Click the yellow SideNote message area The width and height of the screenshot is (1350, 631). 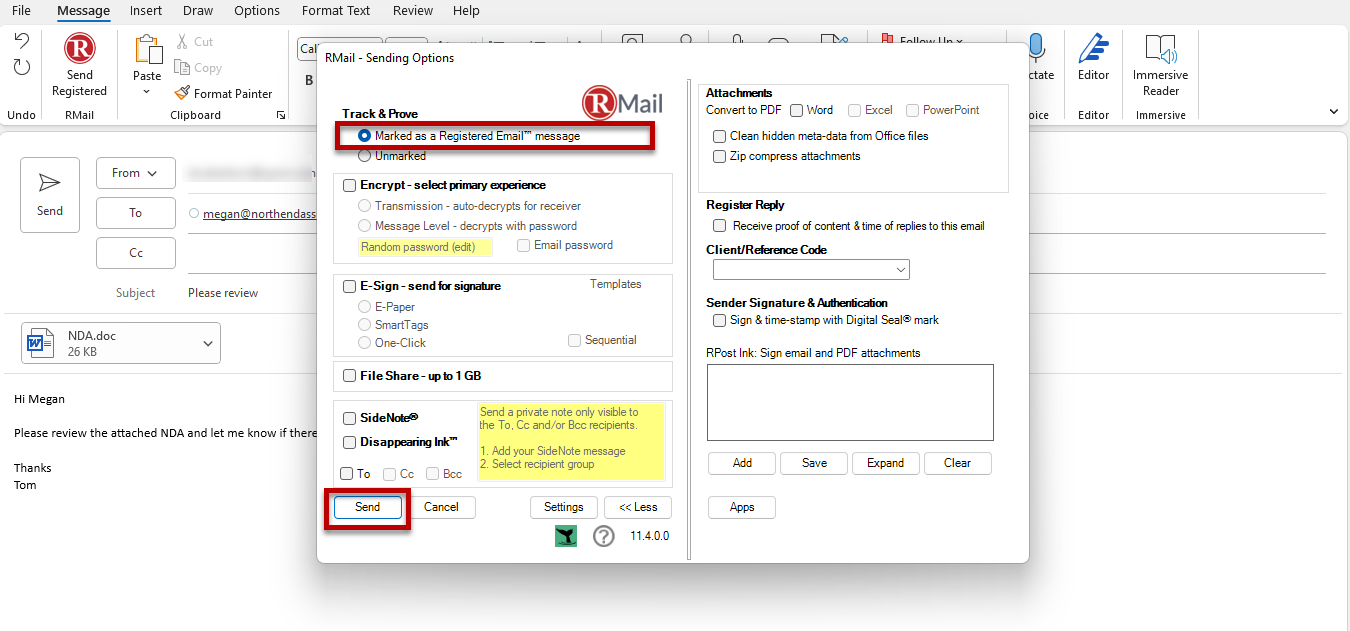(x=571, y=441)
